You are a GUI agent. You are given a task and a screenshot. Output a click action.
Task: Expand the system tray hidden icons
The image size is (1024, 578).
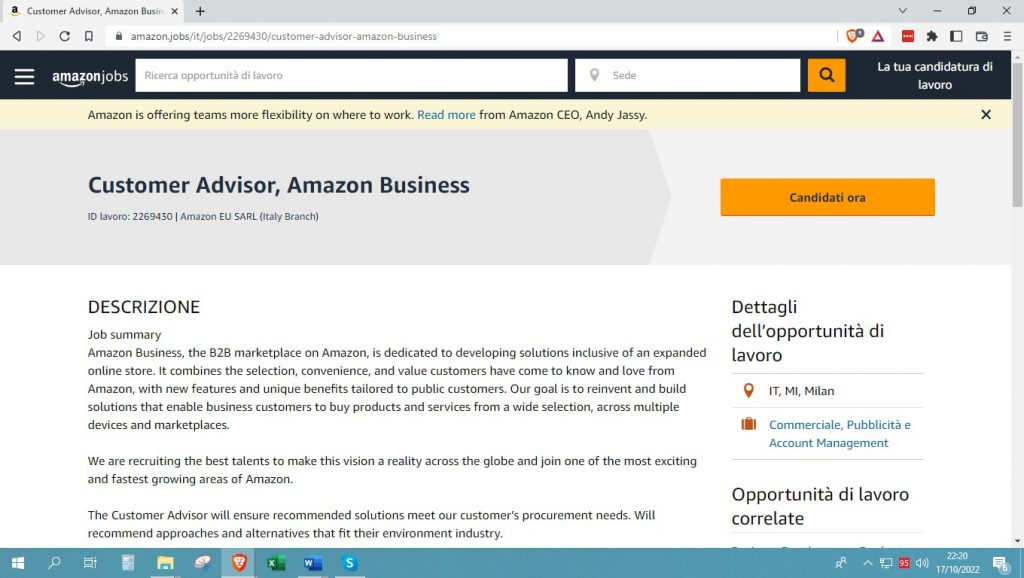[x=867, y=563]
